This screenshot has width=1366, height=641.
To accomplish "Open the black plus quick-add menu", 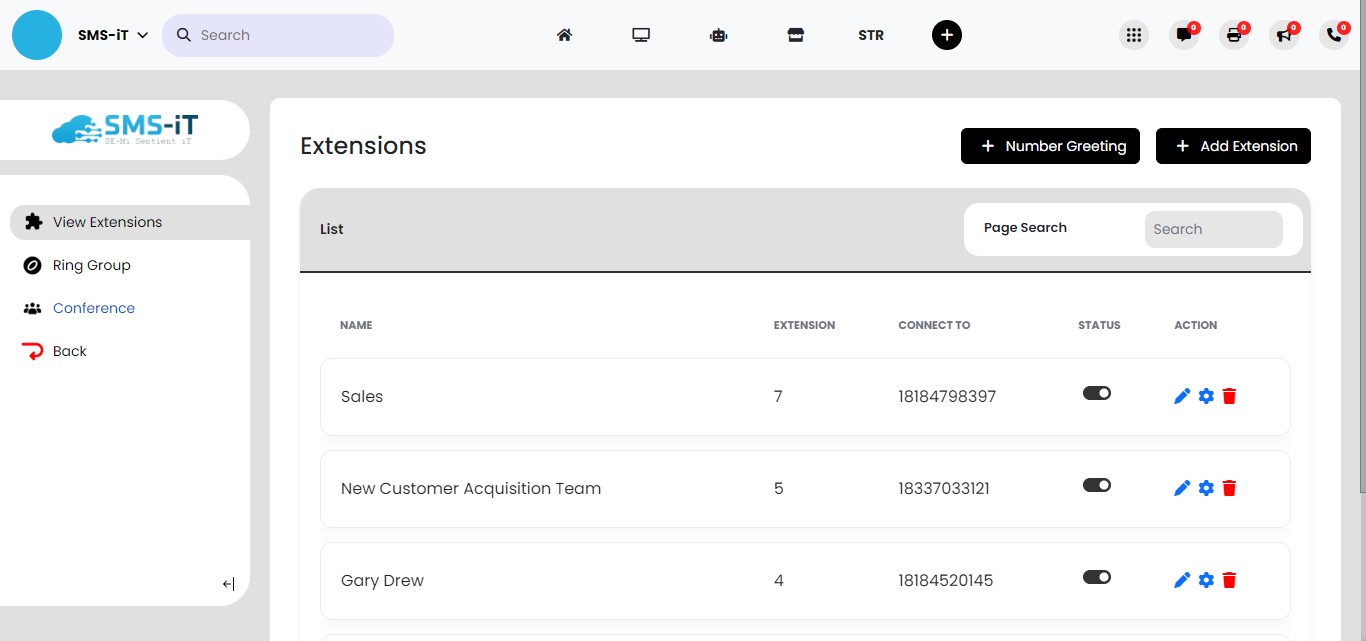I will pyautogui.click(x=946, y=35).
